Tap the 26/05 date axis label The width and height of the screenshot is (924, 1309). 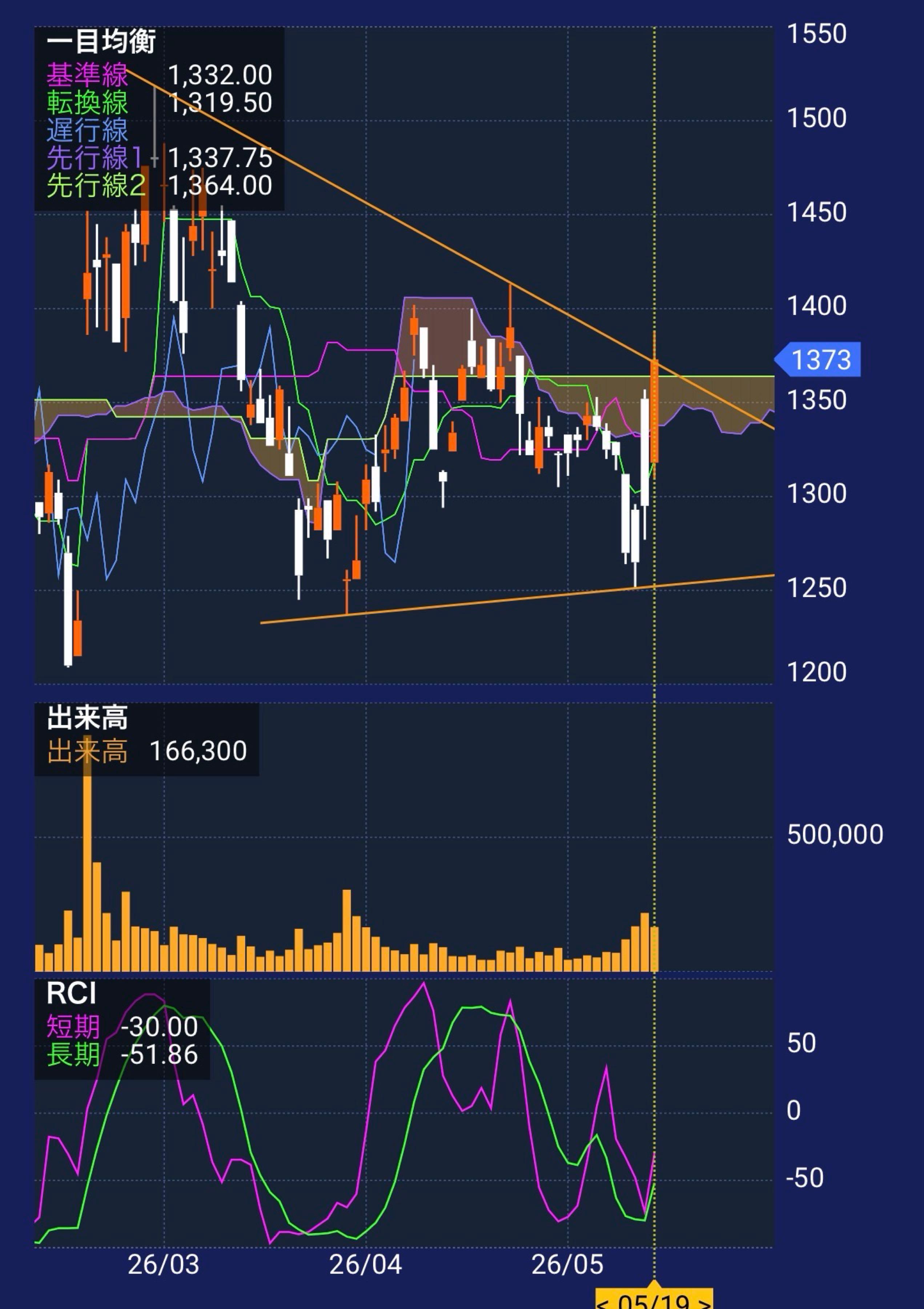567,1265
